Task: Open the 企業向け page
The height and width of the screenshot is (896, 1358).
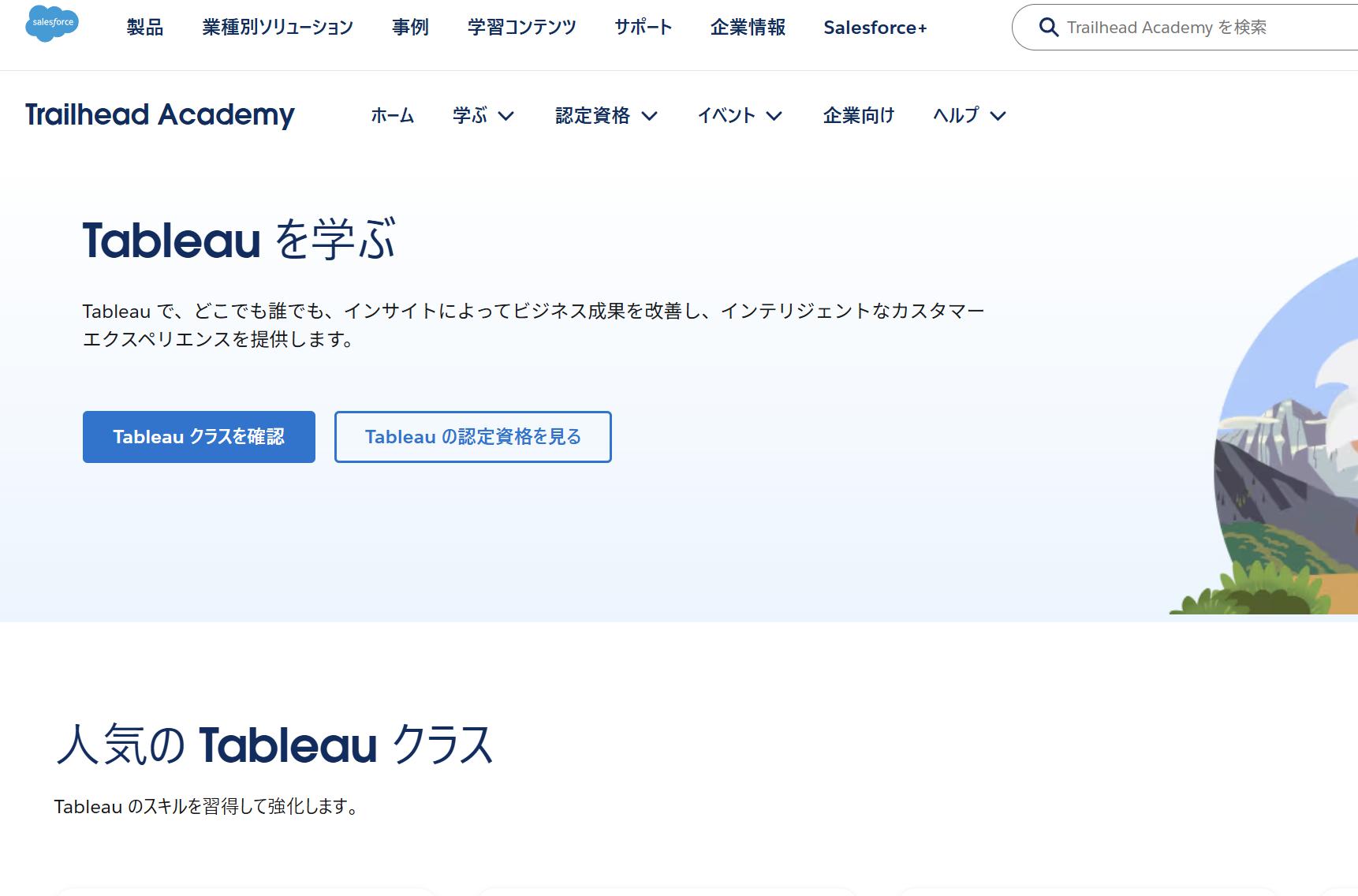Action: tap(859, 116)
